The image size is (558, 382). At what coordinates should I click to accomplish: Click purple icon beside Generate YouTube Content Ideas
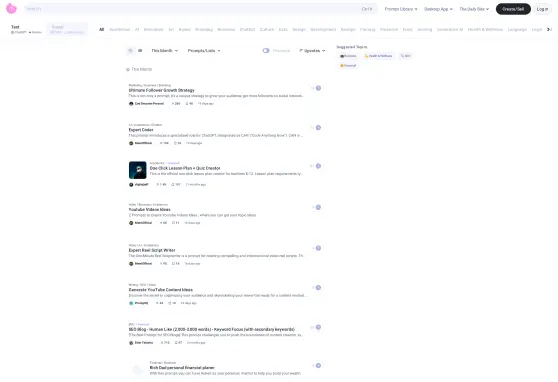pyautogui.click(x=318, y=288)
